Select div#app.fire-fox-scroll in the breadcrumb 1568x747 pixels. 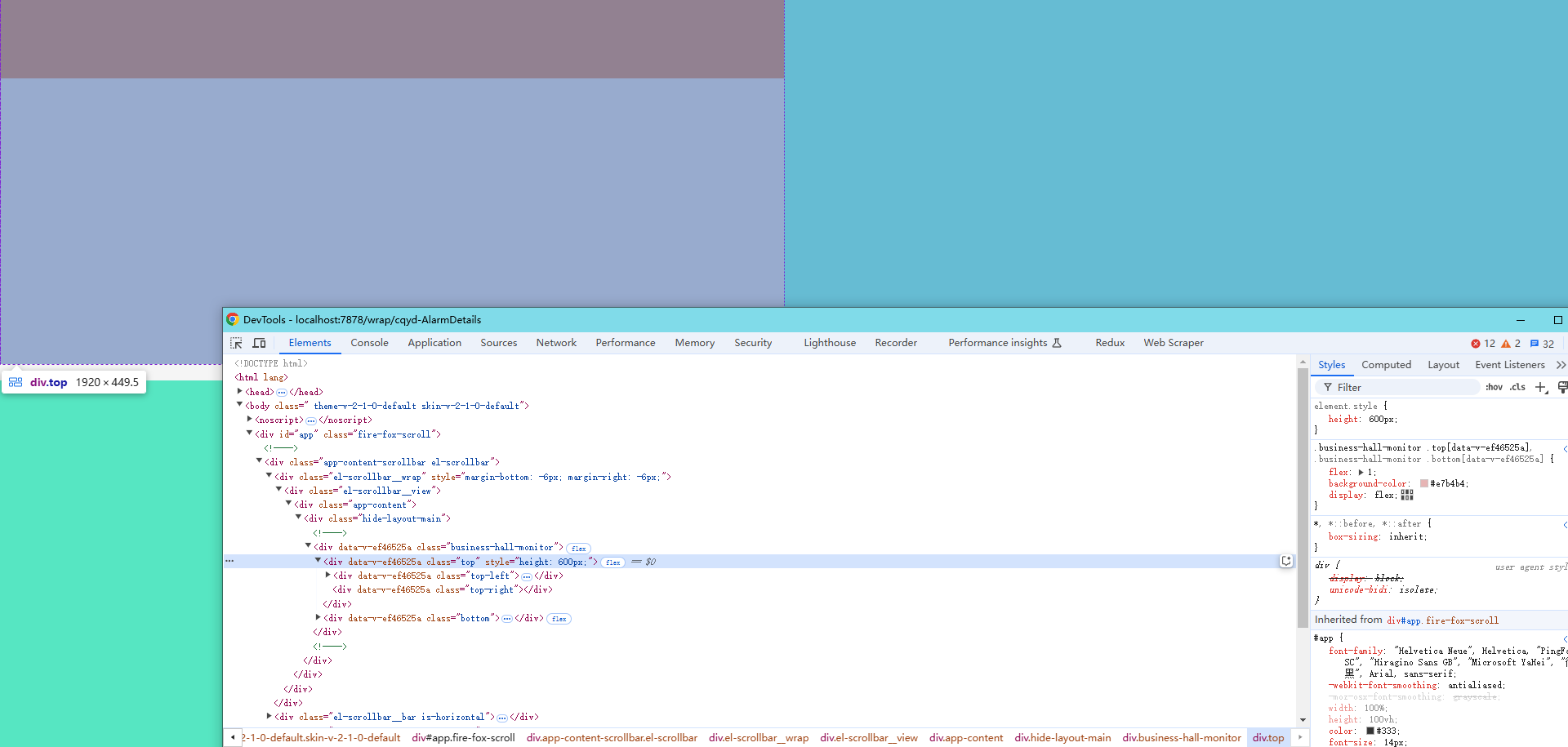click(x=463, y=738)
